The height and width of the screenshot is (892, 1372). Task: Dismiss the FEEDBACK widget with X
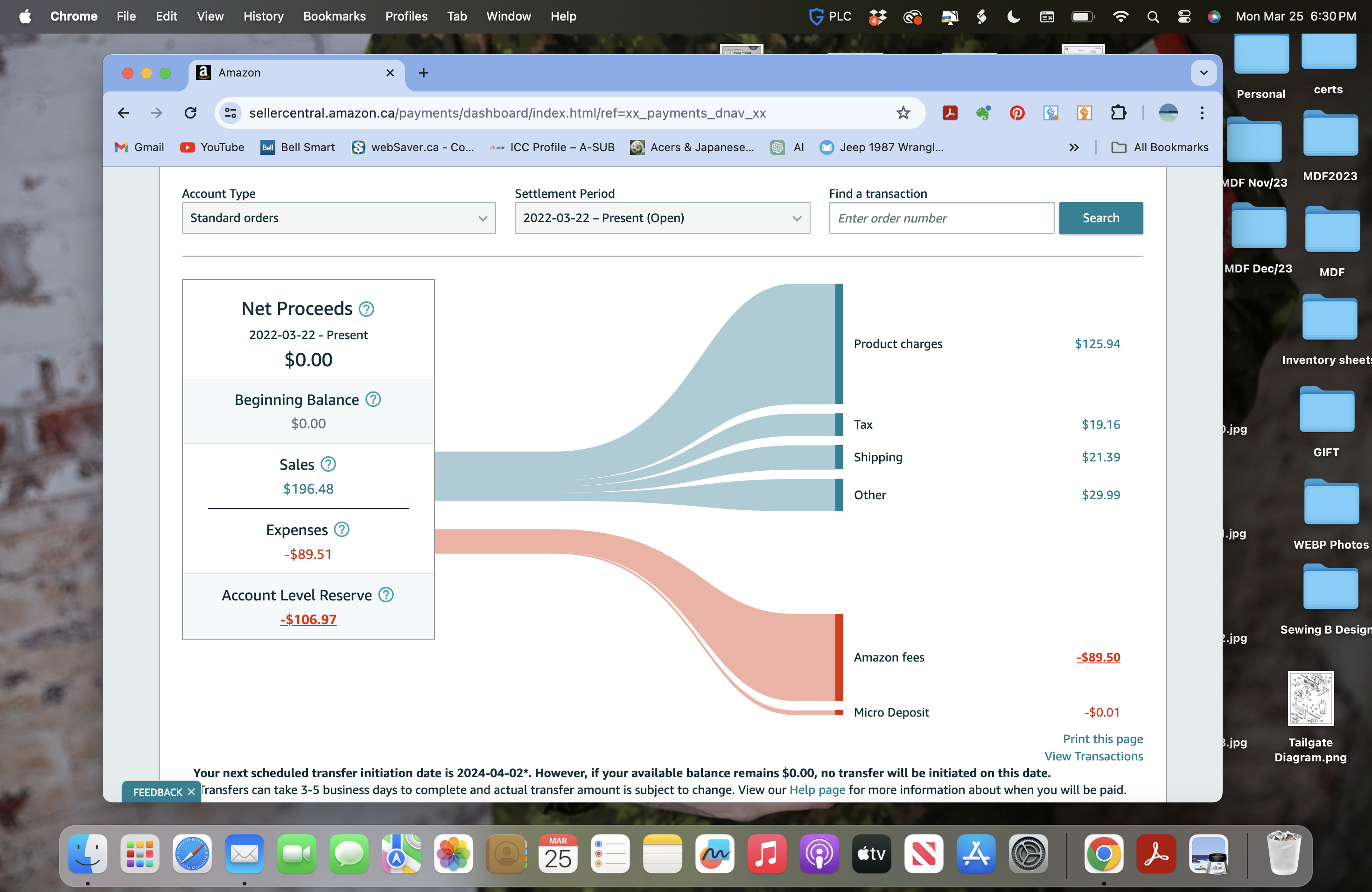[x=191, y=792]
